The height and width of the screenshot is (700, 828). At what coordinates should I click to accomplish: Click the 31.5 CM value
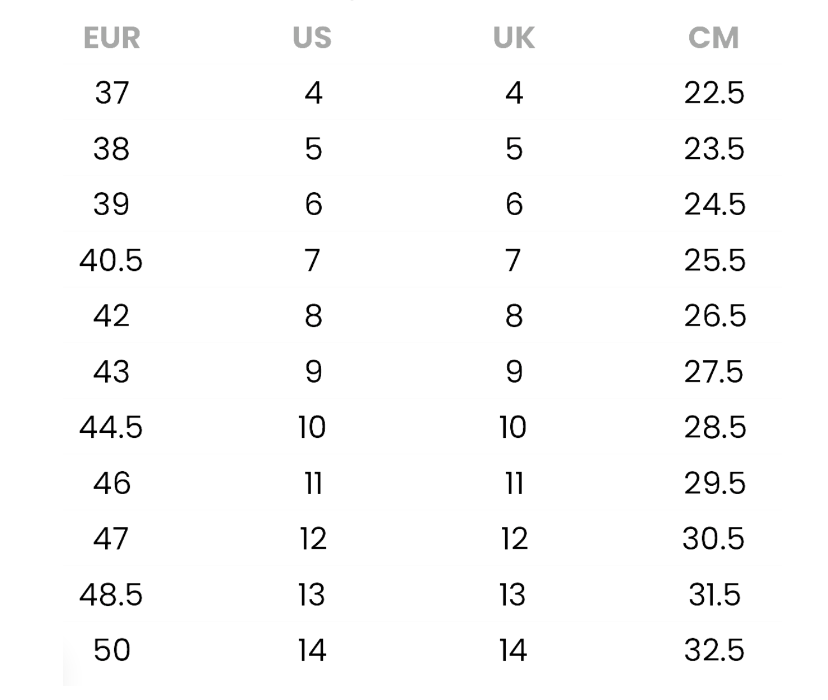click(x=714, y=594)
